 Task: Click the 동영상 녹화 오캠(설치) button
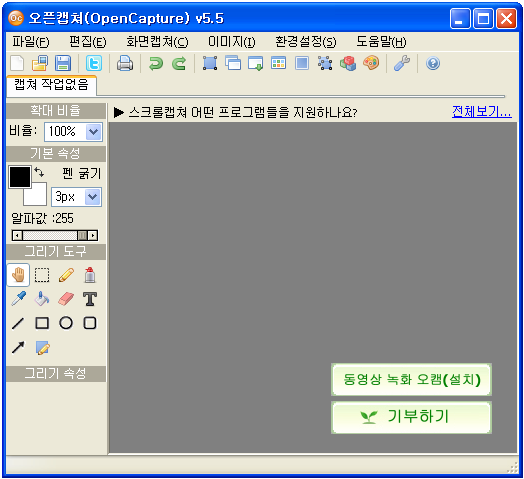[x=411, y=380]
